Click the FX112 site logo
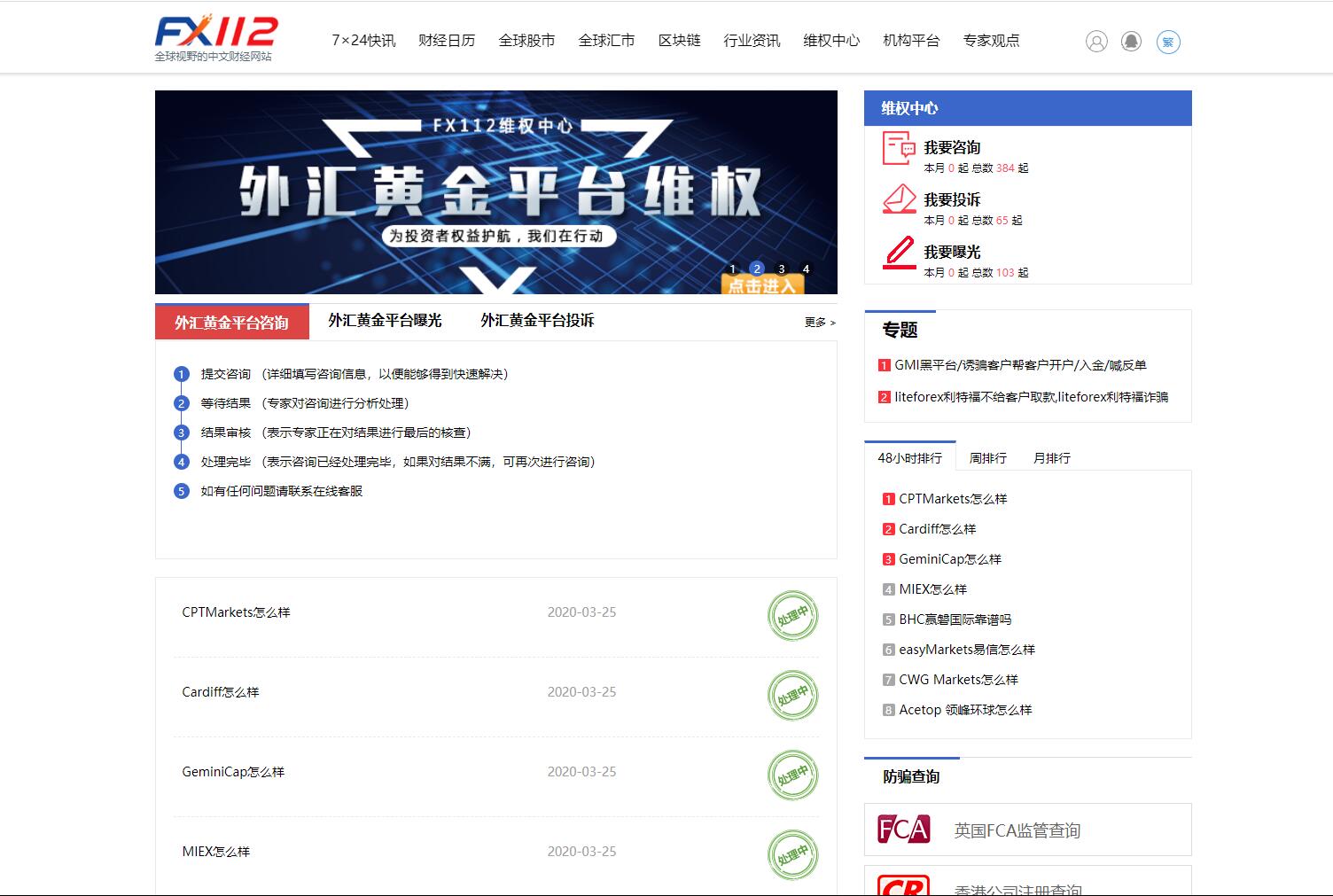 (x=215, y=37)
